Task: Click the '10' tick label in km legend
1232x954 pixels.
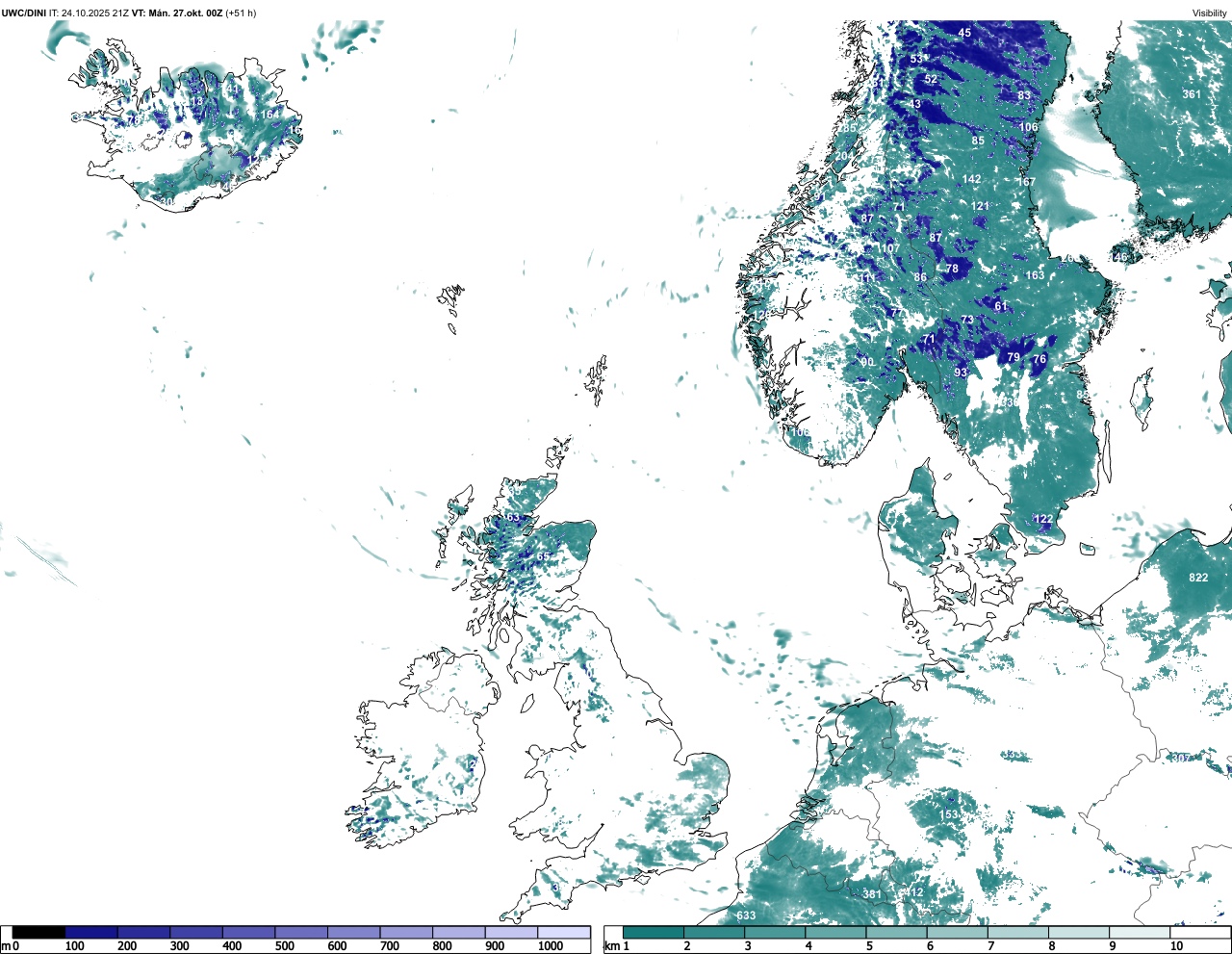Action: tap(1176, 946)
